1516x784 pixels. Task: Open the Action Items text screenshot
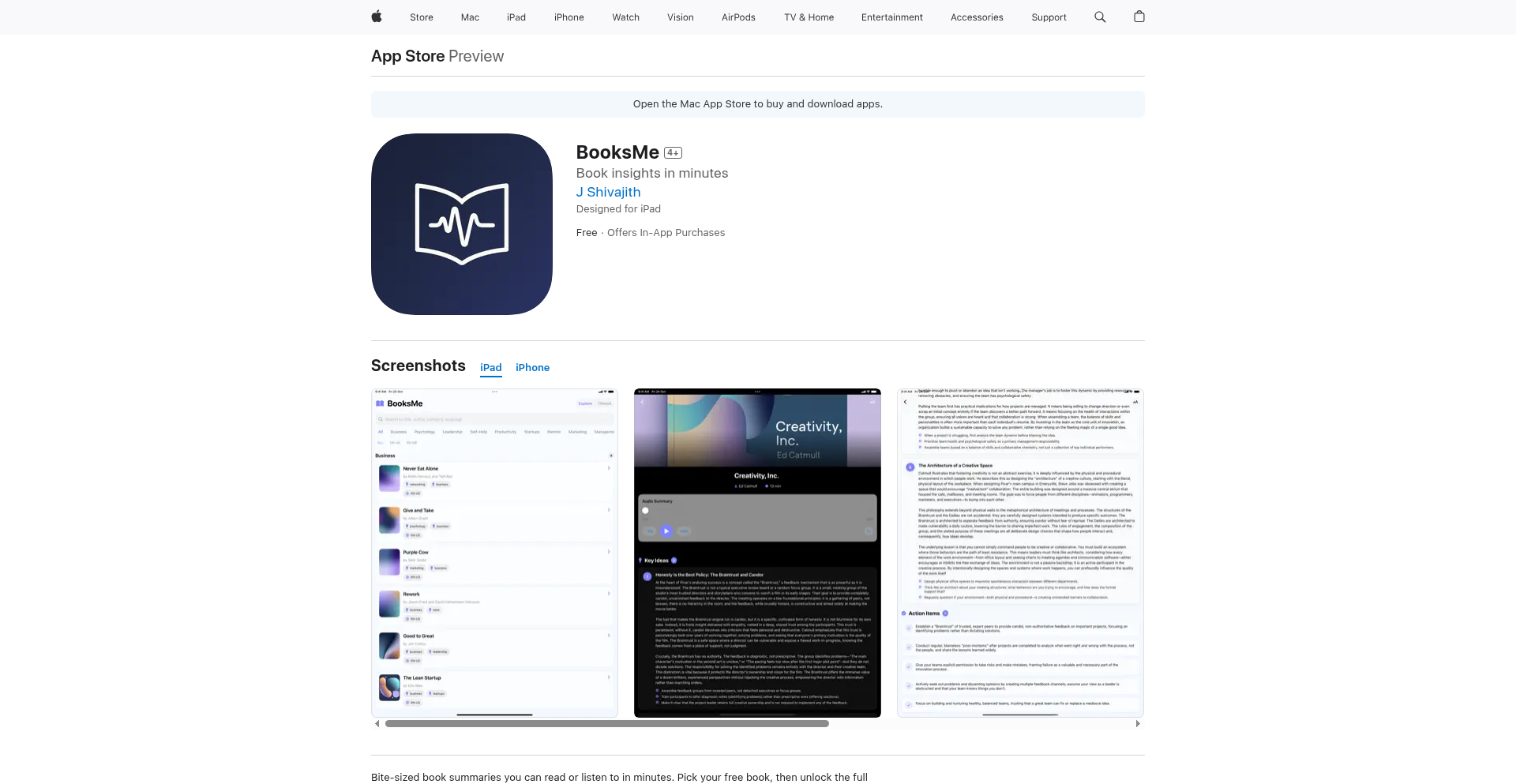pyautogui.click(x=1020, y=553)
